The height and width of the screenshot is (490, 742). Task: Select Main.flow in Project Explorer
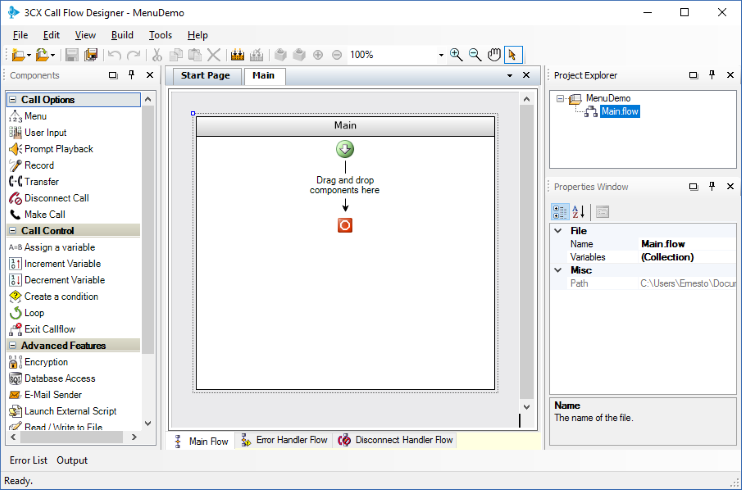pos(620,112)
